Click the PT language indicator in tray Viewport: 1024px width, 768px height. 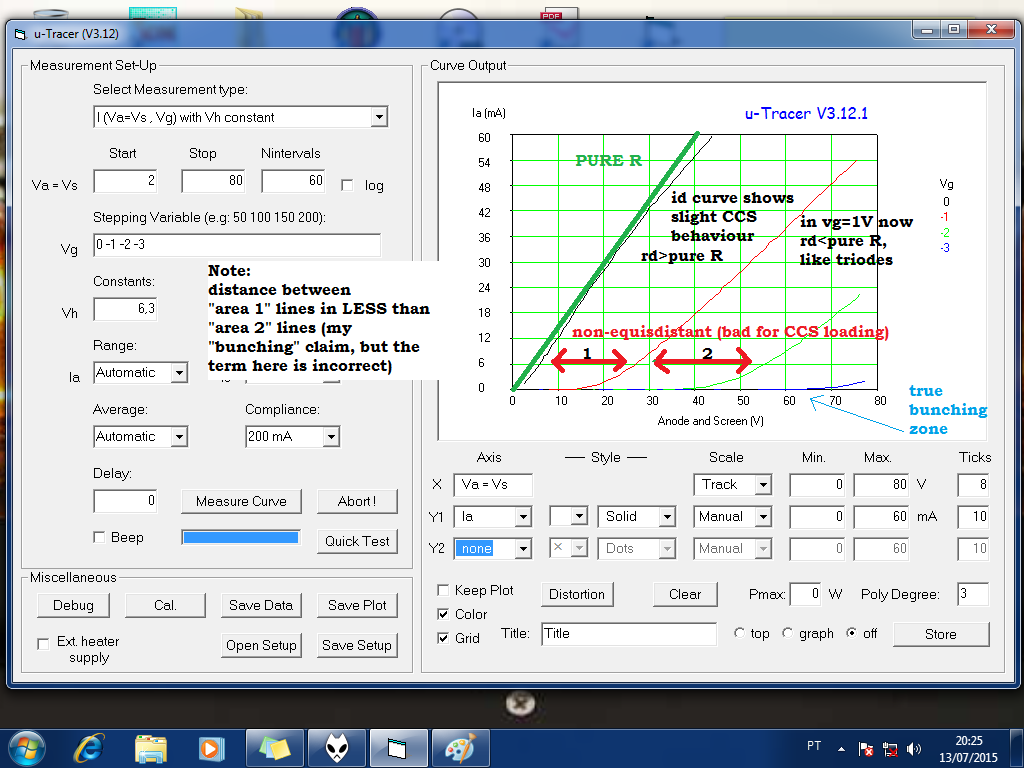(x=814, y=746)
